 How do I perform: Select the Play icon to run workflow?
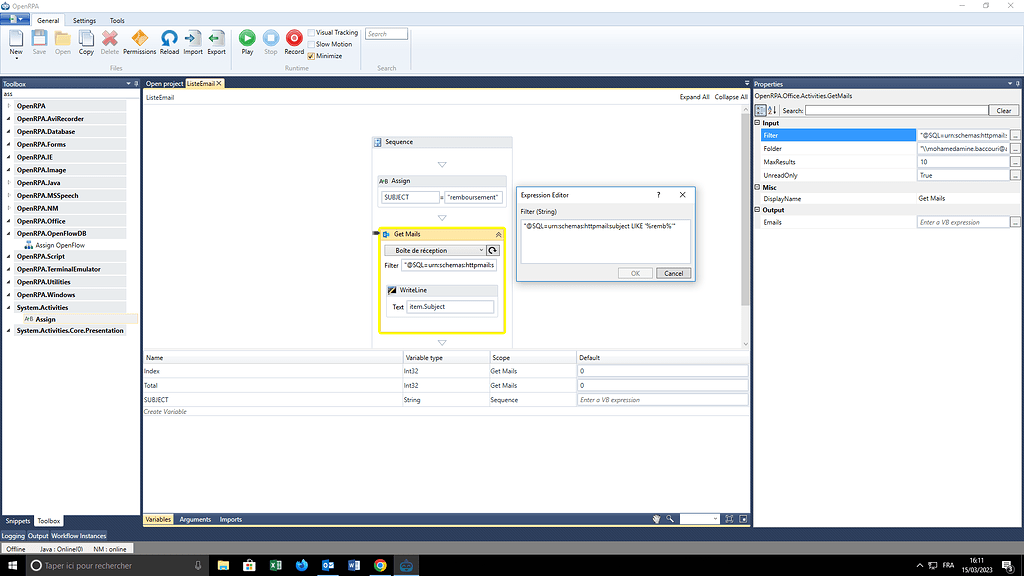pyautogui.click(x=249, y=40)
